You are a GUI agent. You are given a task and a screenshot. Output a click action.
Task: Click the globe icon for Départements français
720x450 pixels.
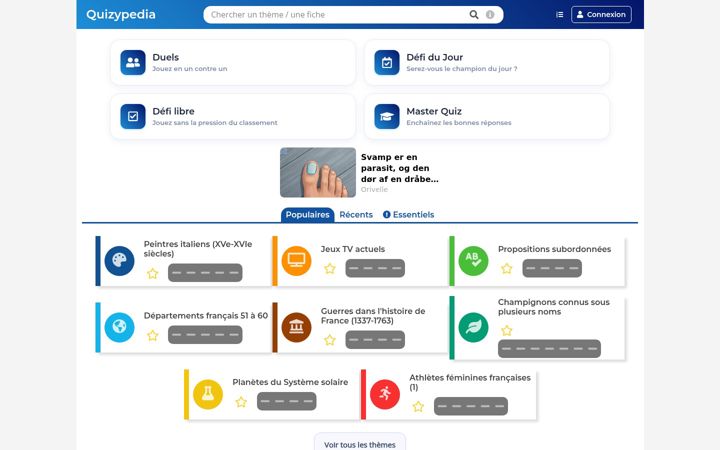click(119, 327)
